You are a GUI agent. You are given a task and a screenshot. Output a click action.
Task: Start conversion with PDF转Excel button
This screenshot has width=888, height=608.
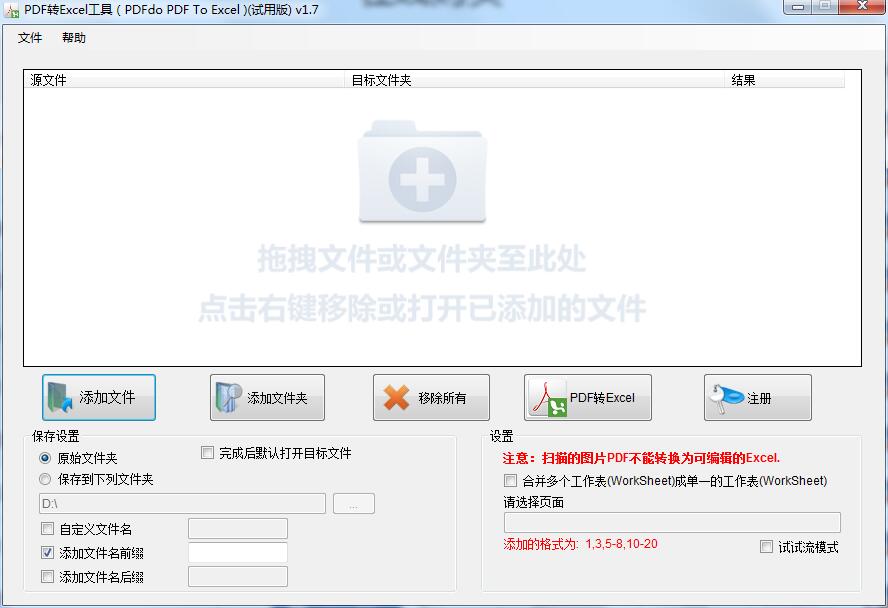pos(588,397)
